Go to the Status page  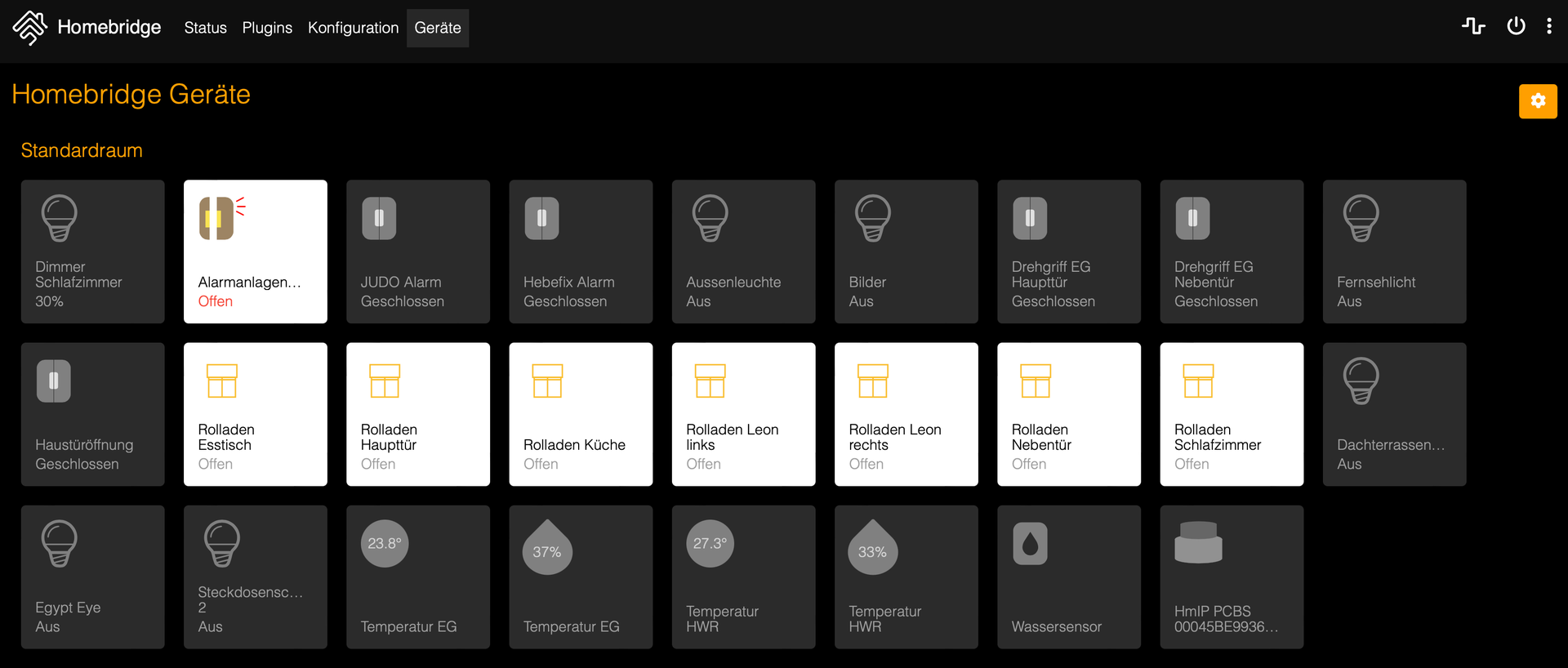(x=205, y=28)
